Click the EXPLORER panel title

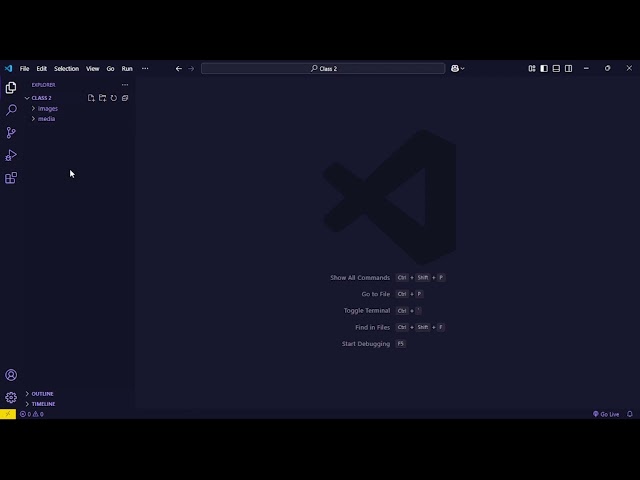44,85
